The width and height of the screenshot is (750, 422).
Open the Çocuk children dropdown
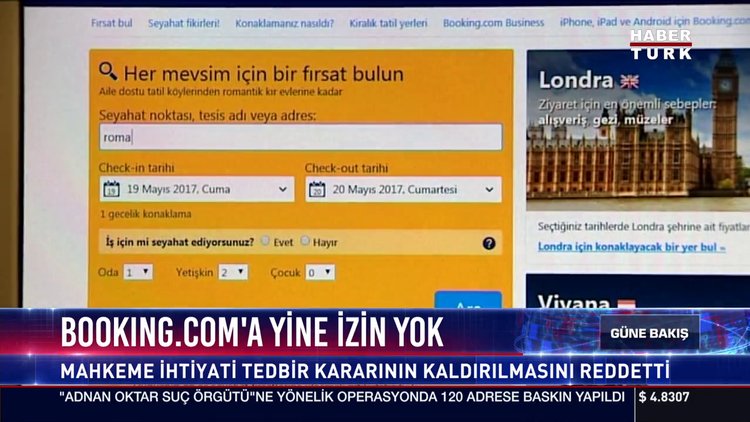coord(320,273)
